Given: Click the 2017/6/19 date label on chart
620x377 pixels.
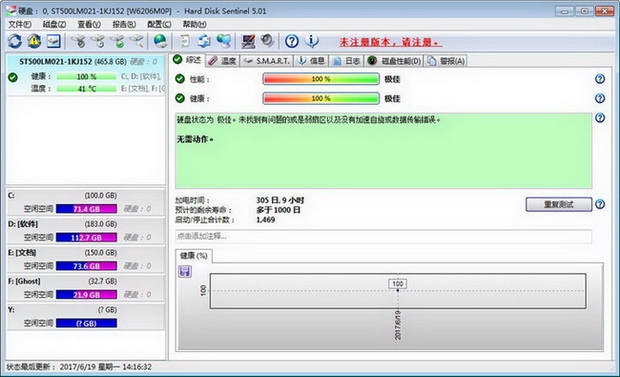Looking at the screenshot, I should point(398,325).
